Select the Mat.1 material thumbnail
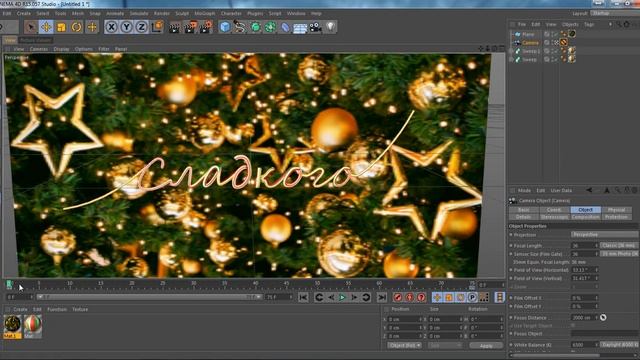Image resolution: width=640 pixels, height=360 pixels. [x=13, y=327]
